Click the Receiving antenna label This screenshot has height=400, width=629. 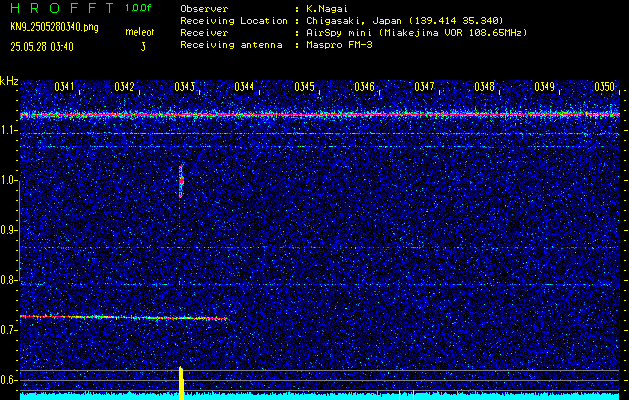tap(231, 45)
